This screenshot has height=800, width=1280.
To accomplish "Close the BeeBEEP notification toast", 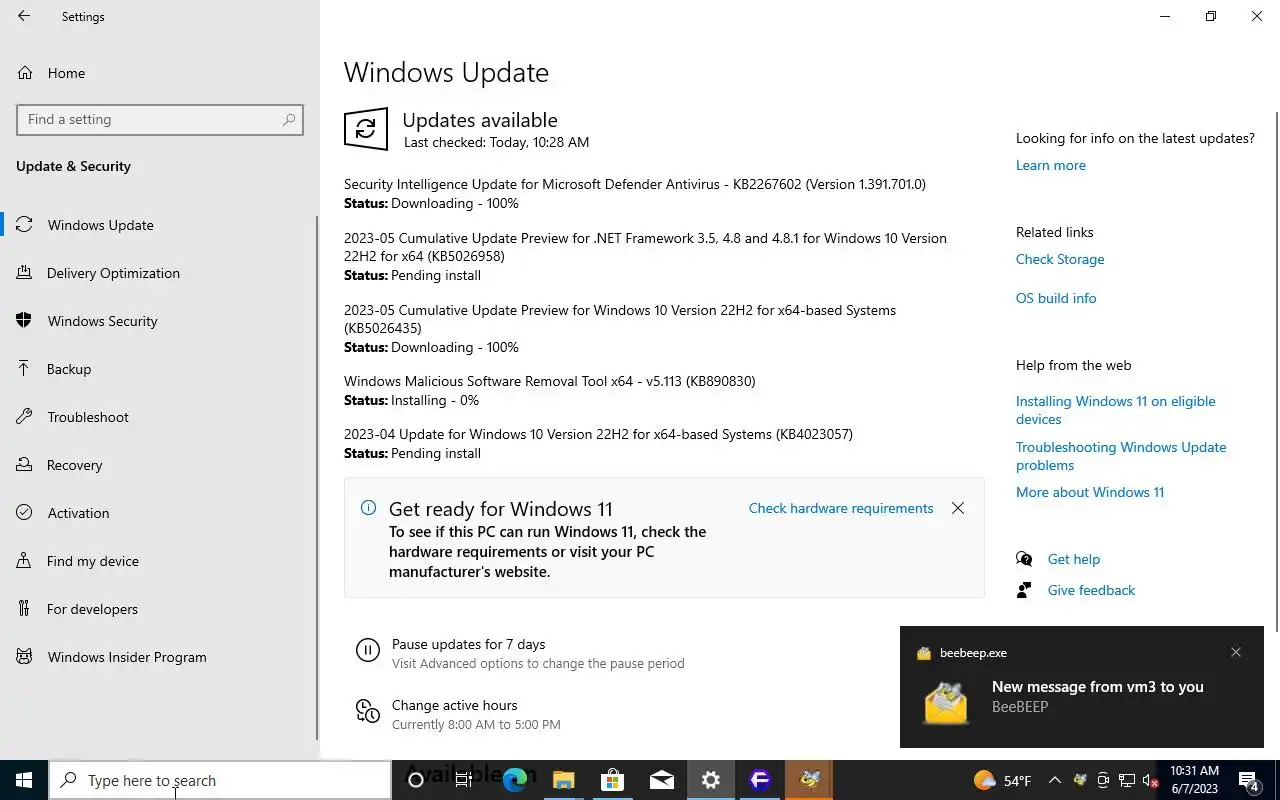I will 1236,652.
